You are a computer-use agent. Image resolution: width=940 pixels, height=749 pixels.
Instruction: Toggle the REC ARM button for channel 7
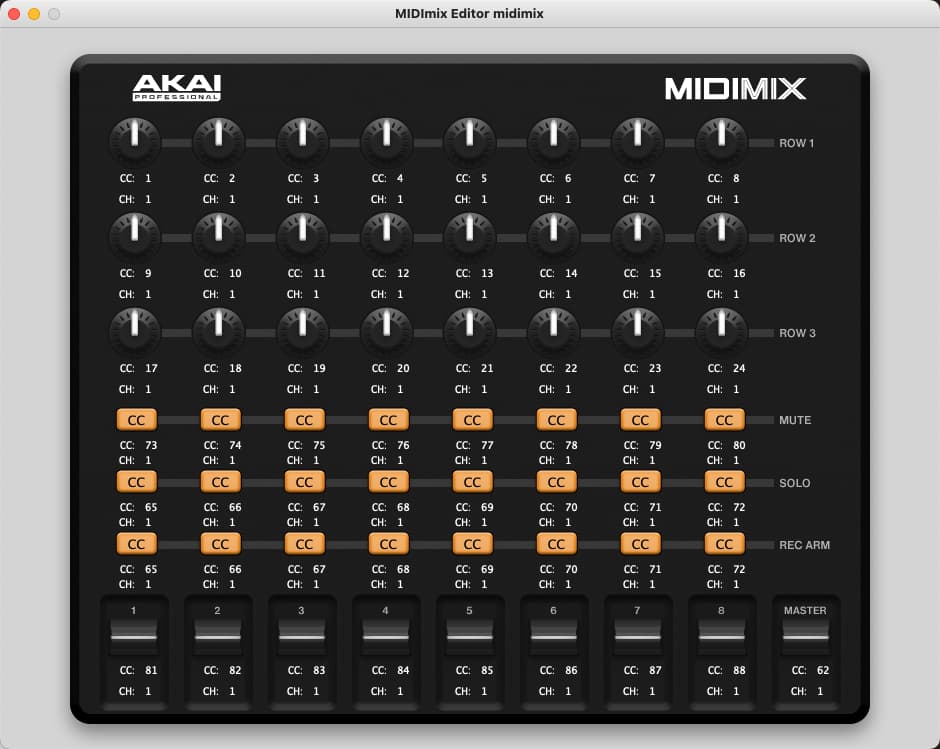tap(640, 544)
